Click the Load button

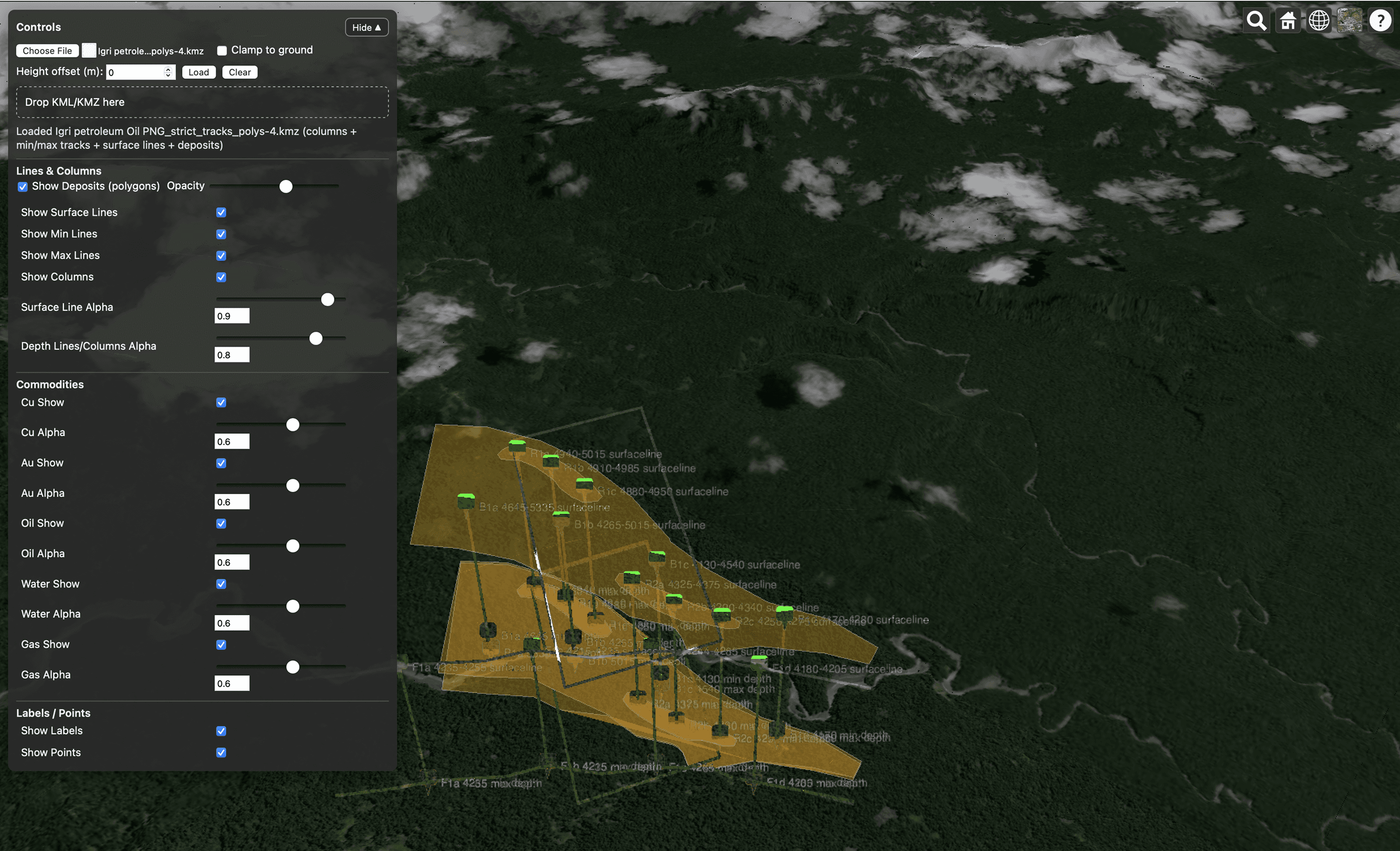point(198,72)
